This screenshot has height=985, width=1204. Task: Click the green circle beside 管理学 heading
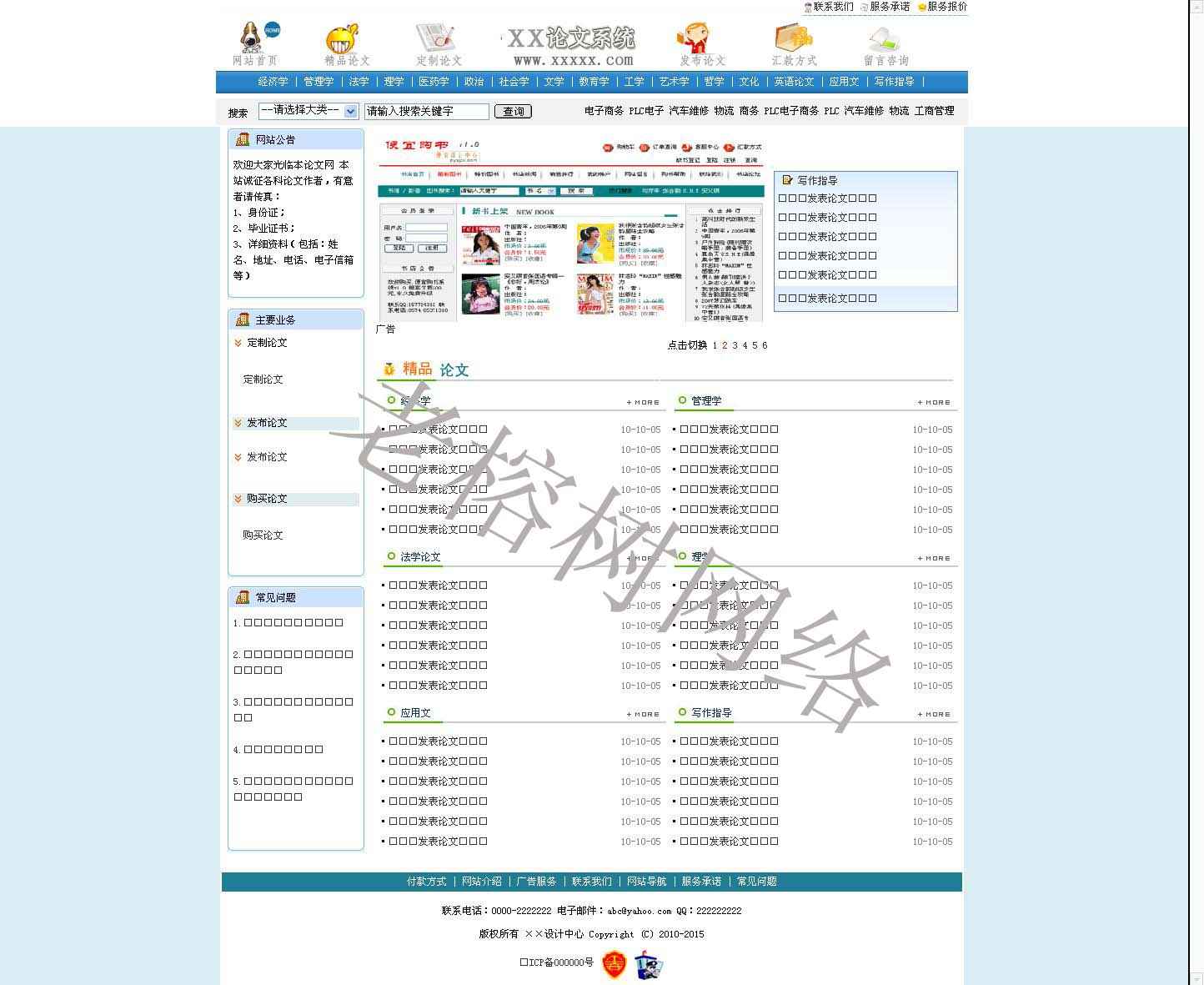(682, 400)
